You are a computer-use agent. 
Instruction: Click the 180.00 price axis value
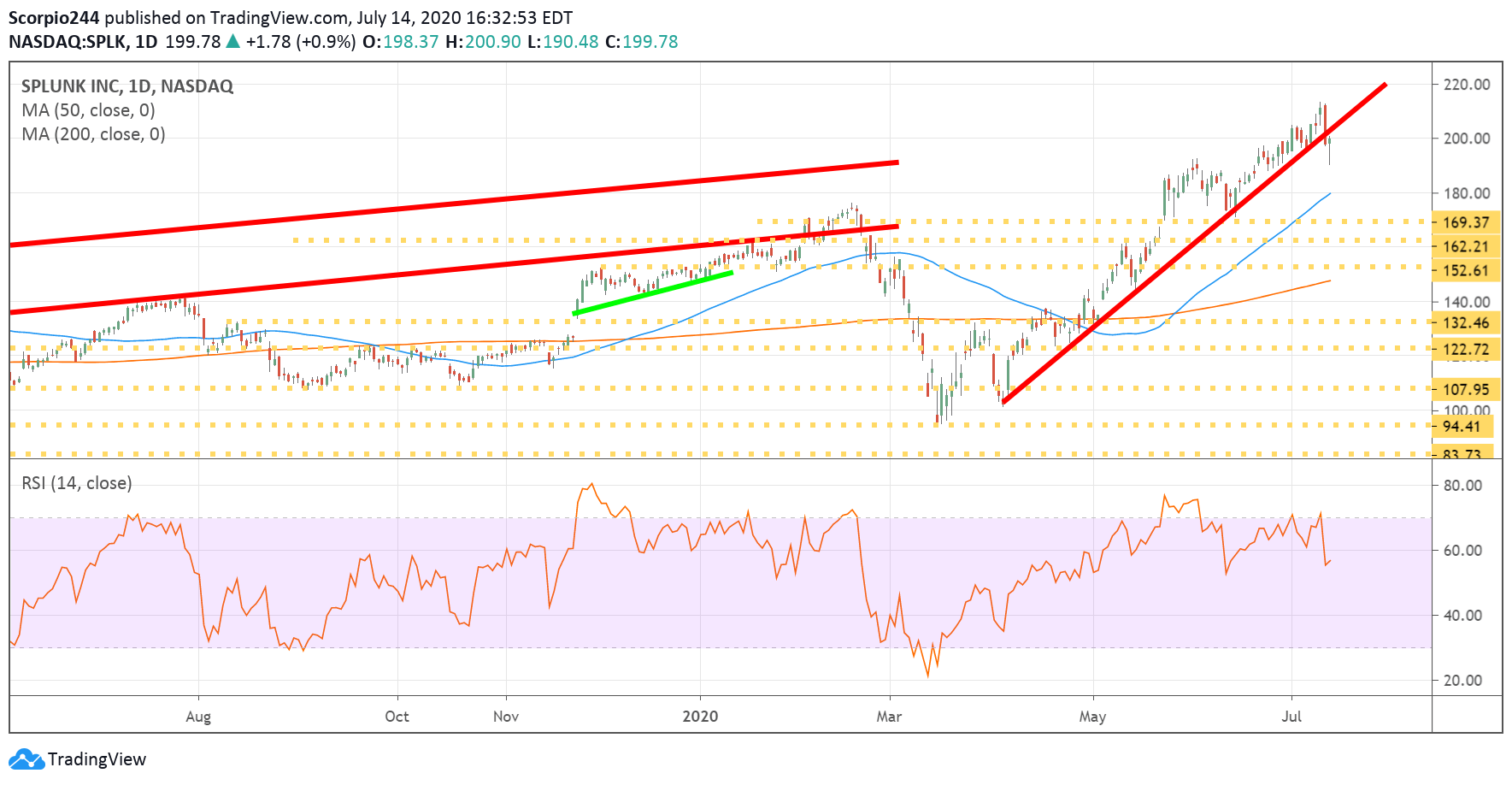coord(1467,193)
